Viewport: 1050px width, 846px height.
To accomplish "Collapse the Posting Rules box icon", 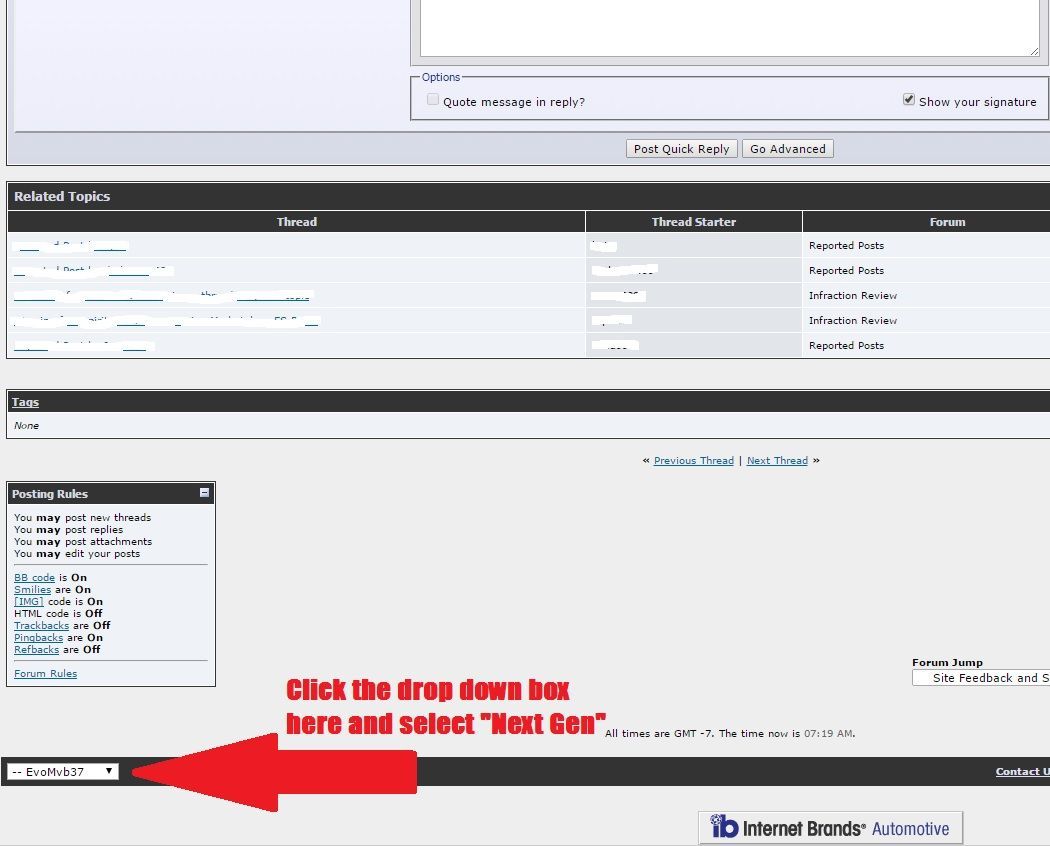I will point(205,493).
